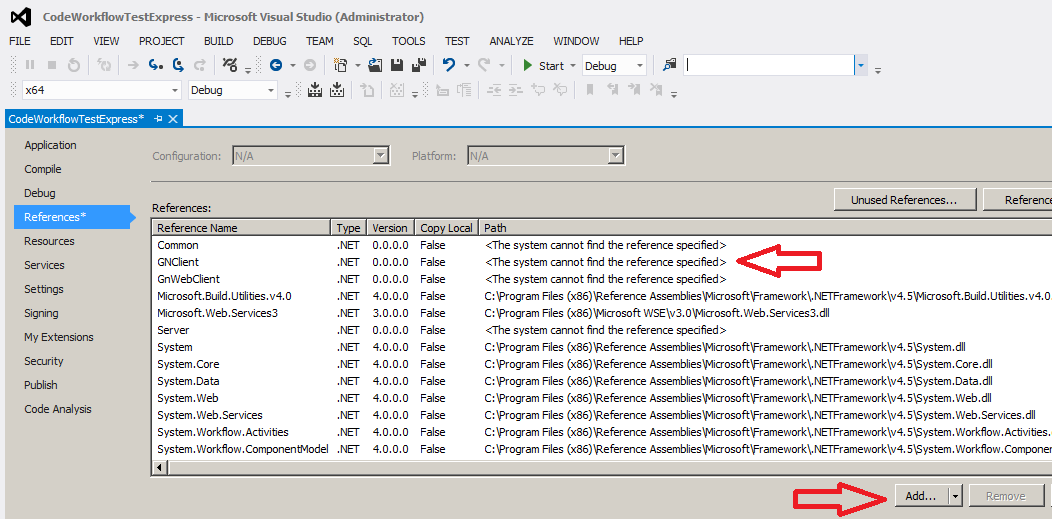
Task: Open the Code Analysis settings page
Action: tap(58, 409)
